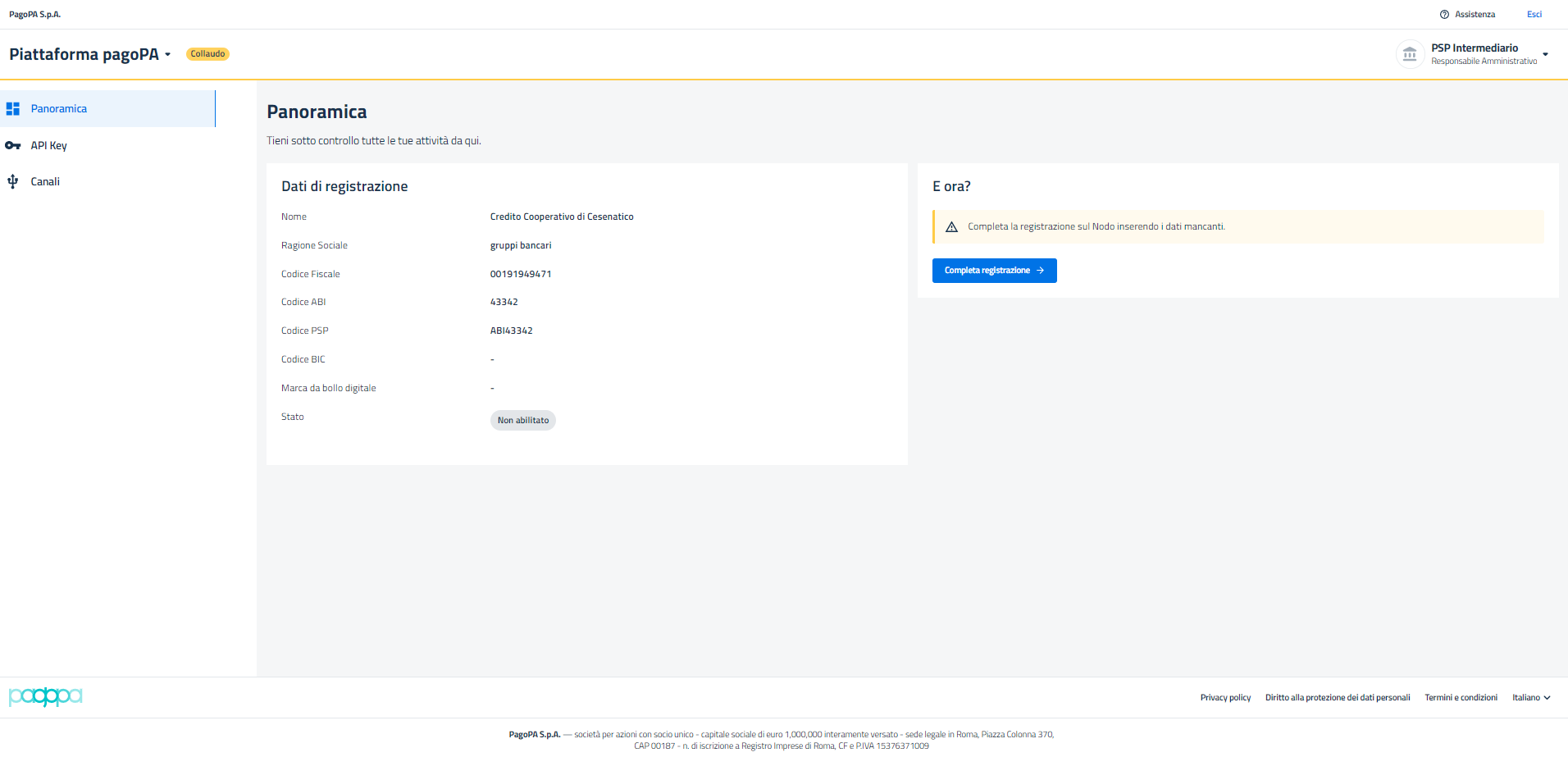Screen dimensions: 1568x757
Task: Click the Esci logout link
Action: point(1534,15)
